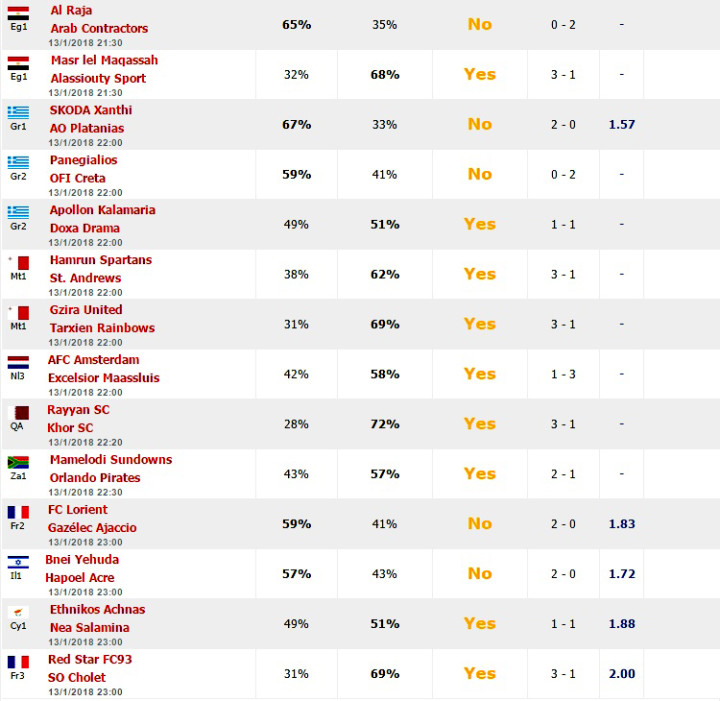Click the Qatar flag beside Rayyan SC
Image resolution: width=720 pixels, height=701 pixels.
coord(18,412)
